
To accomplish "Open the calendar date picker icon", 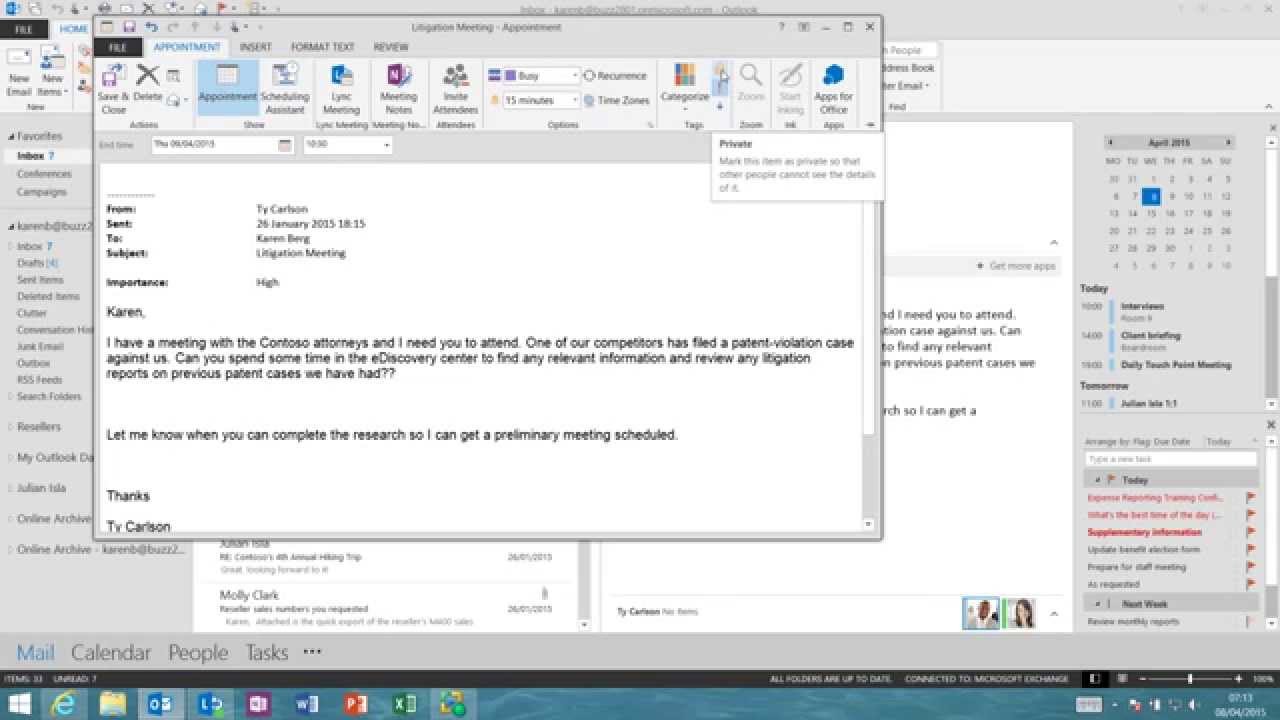I will click(x=285, y=145).
